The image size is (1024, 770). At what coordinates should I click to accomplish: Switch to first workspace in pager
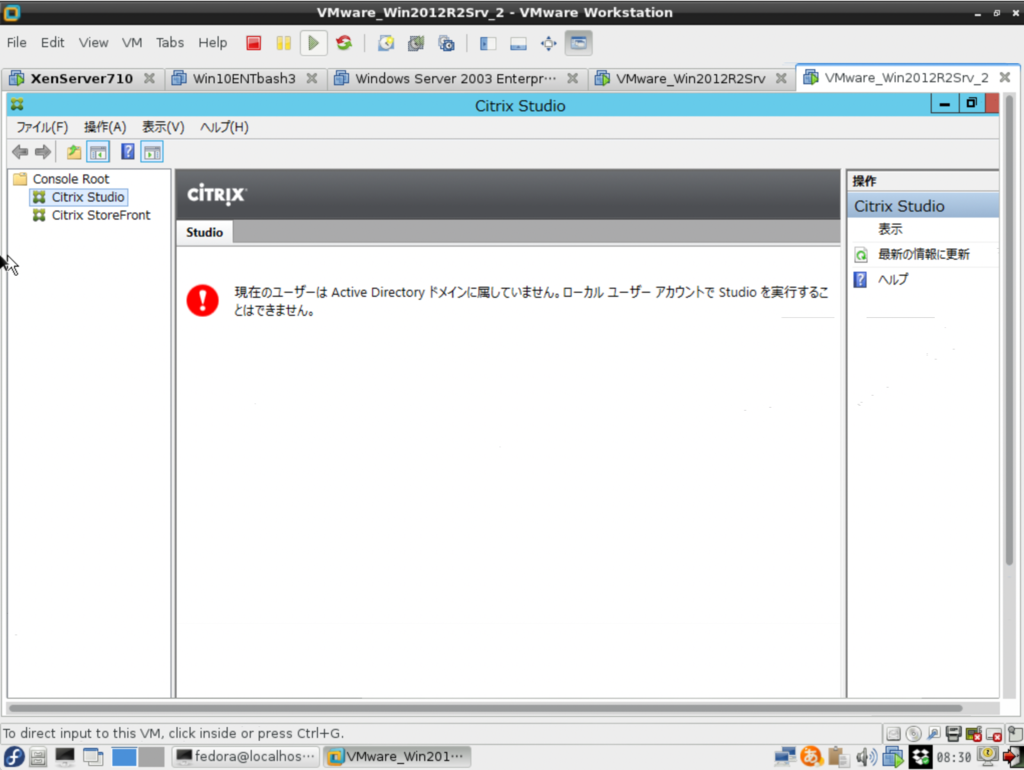point(124,756)
